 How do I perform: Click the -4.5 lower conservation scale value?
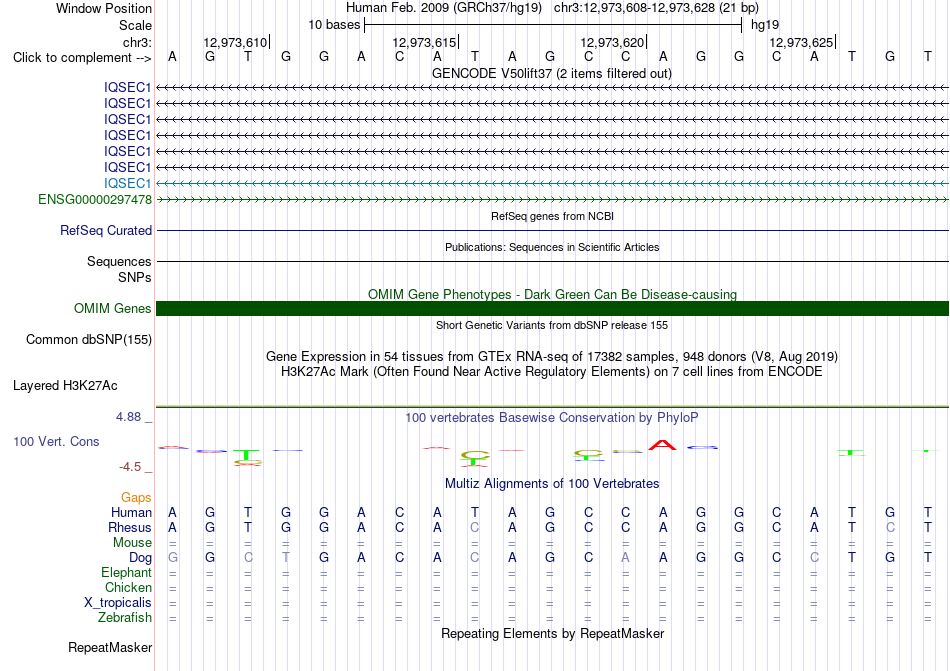[130, 466]
